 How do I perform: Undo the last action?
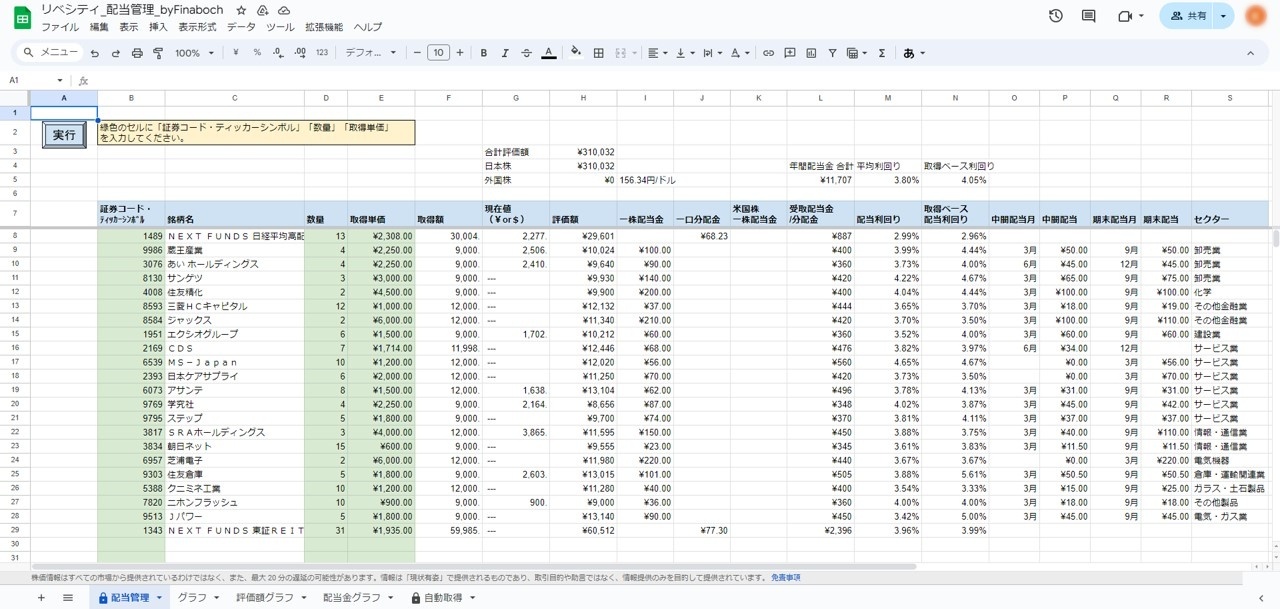click(x=95, y=53)
